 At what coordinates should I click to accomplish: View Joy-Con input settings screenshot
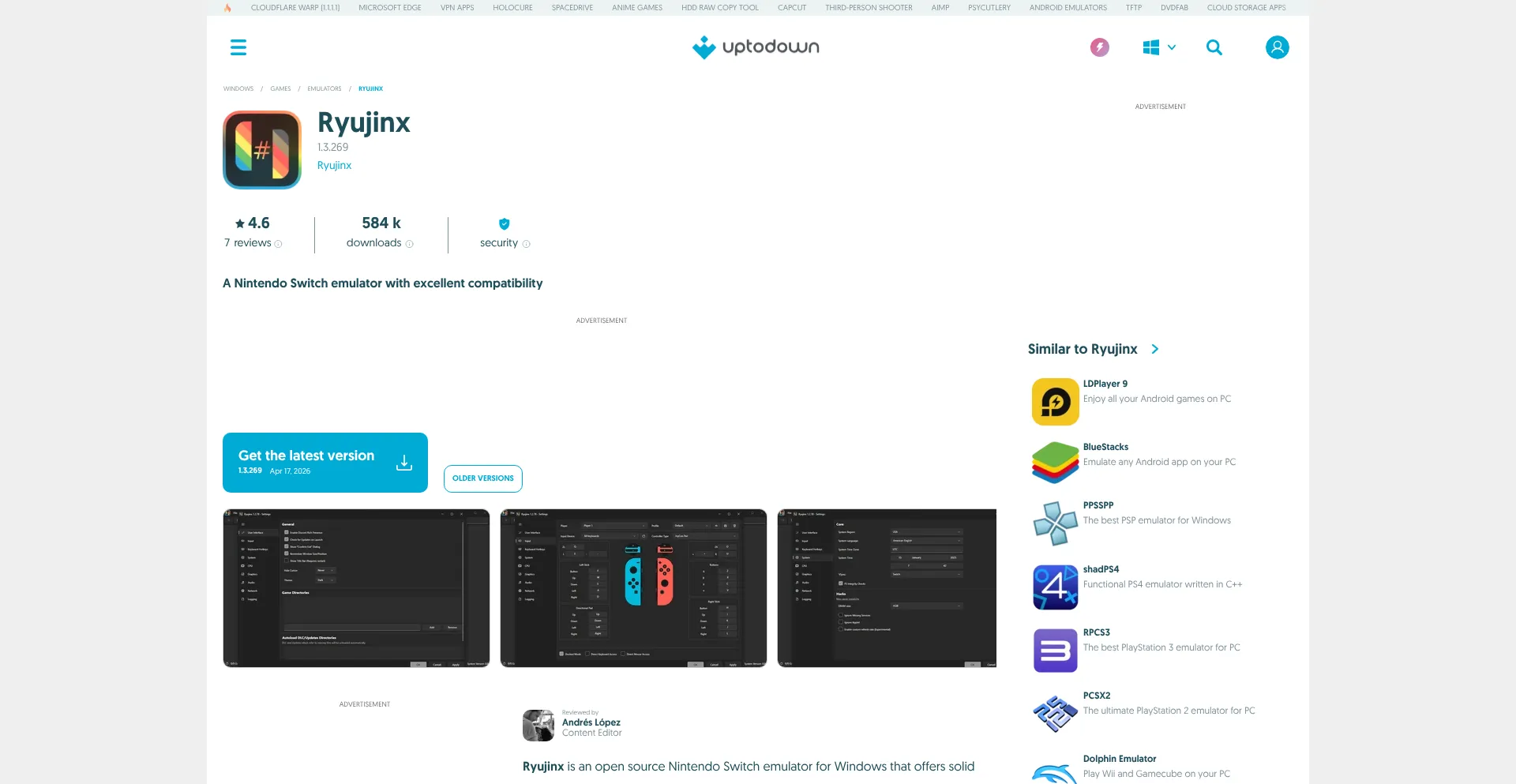click(633, 588)
